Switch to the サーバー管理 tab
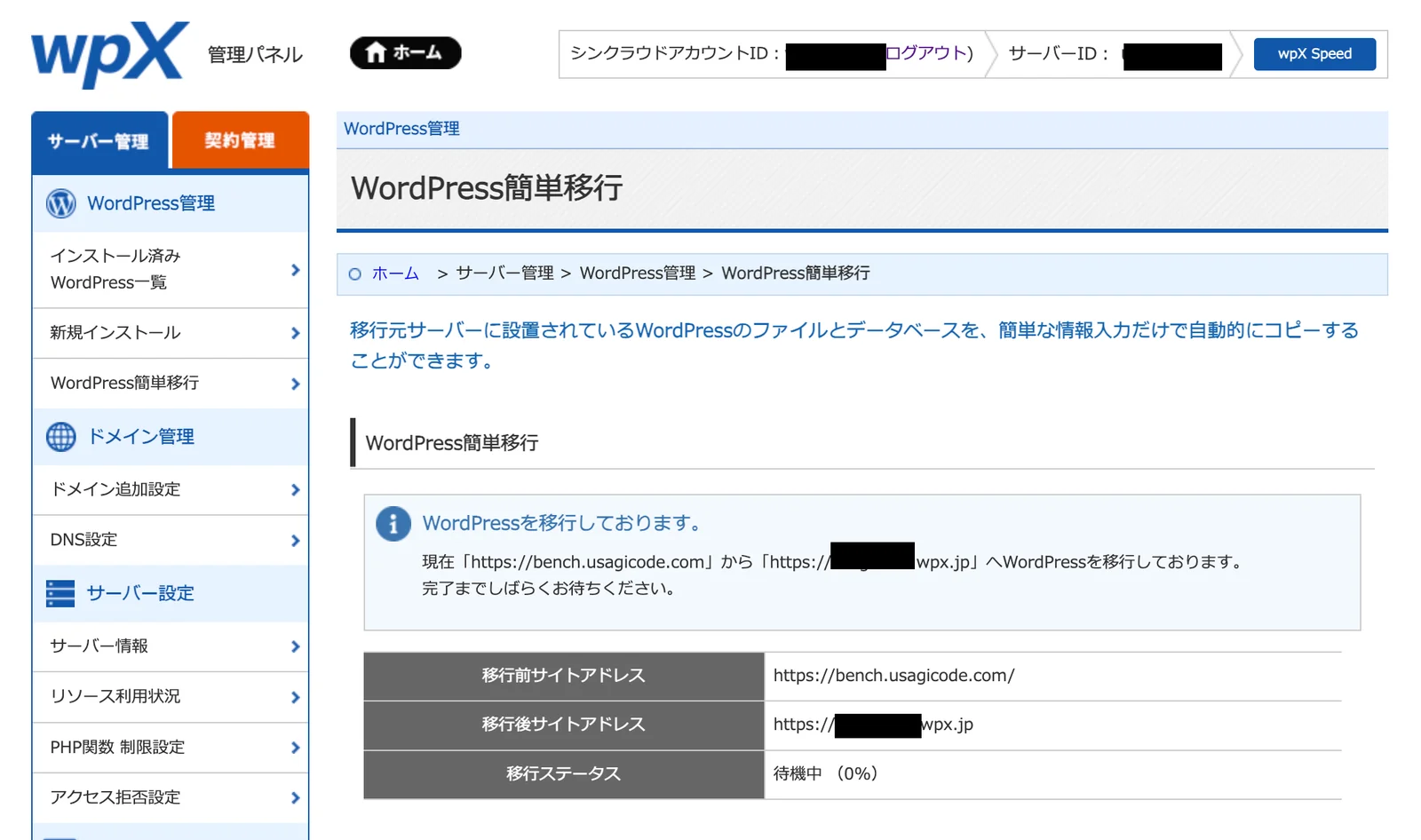This screenshot has height=840, width=1421. pos(99,140)
